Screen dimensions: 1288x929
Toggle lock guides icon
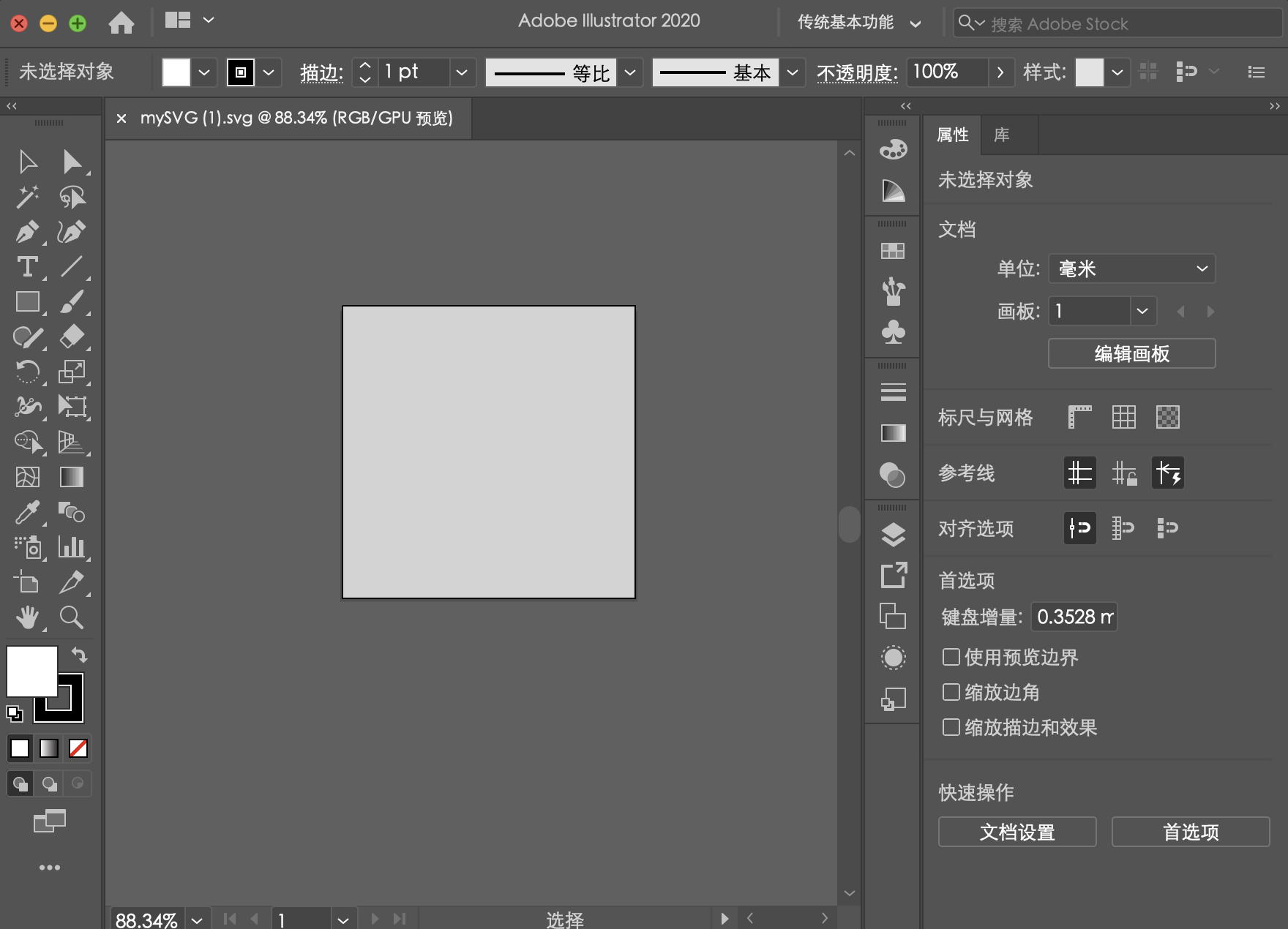click(1123, 473)
